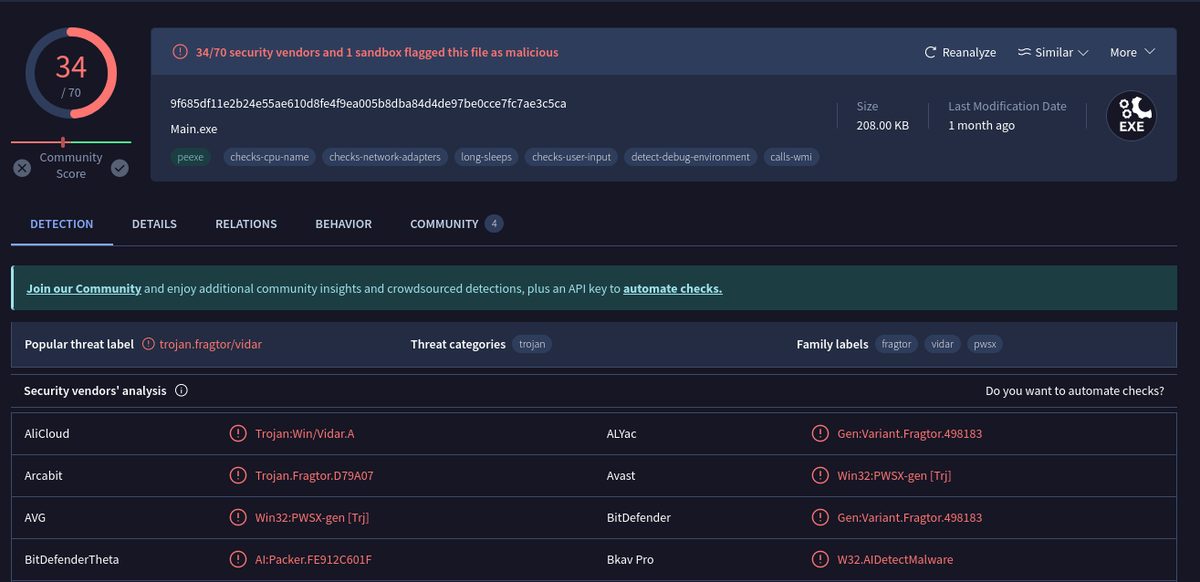1200x582 pixels.
Task: Click the AI:Packer.FE912C601F detection result
Action: 313,560
